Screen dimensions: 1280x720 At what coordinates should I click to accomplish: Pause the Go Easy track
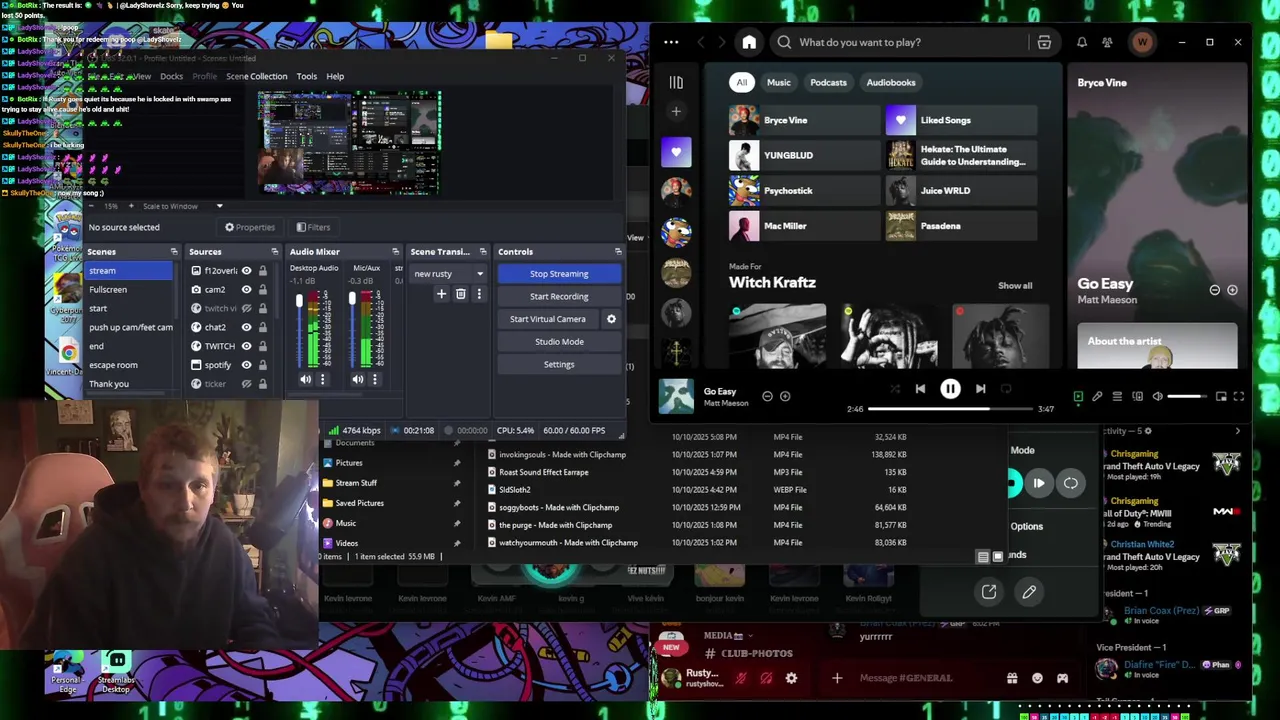(x=950, y=389)
